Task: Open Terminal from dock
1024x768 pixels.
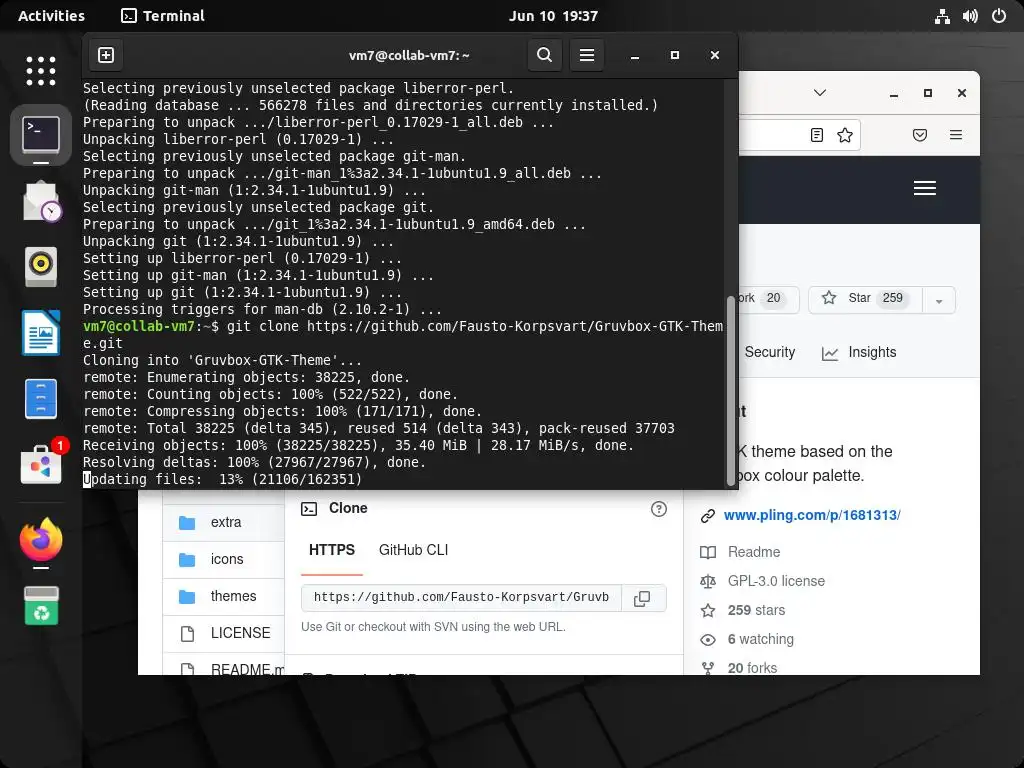Action: tap(40, 135)
